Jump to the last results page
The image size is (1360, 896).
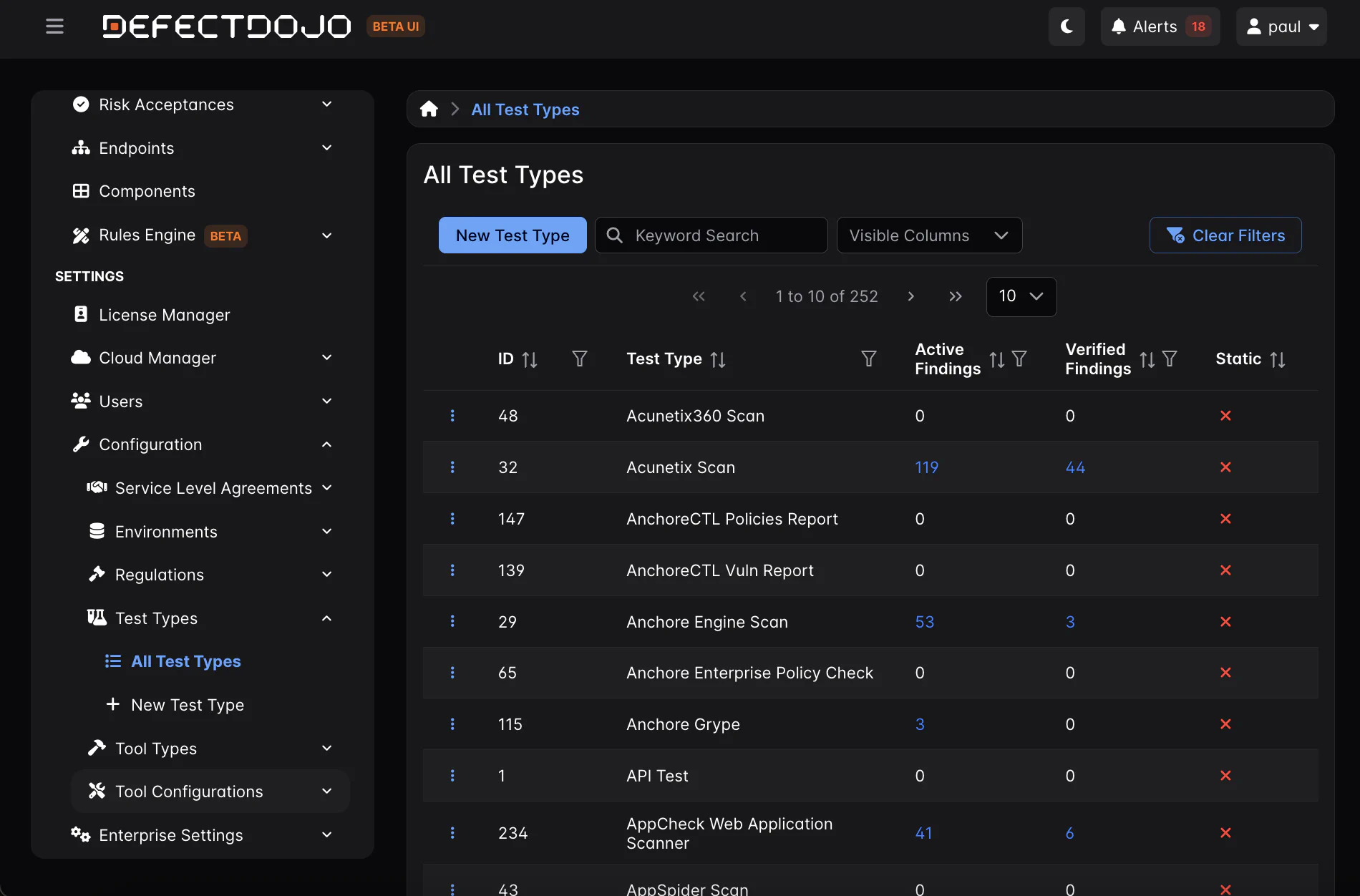click(956, 296)
